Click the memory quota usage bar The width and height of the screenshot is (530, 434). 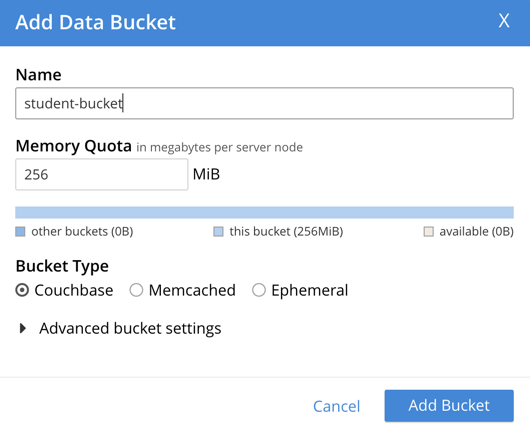pos(264,212)
